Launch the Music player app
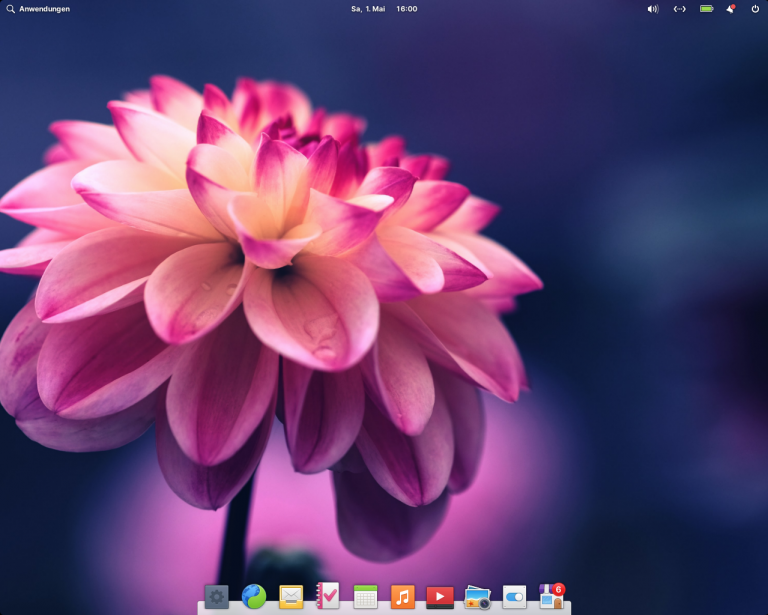Viewport: 768px width, 615px height. pos(403,596)
